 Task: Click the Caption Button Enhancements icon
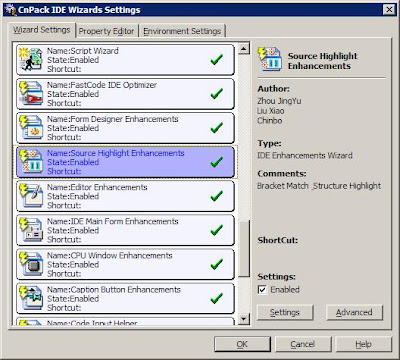click(x=31, y=298)
